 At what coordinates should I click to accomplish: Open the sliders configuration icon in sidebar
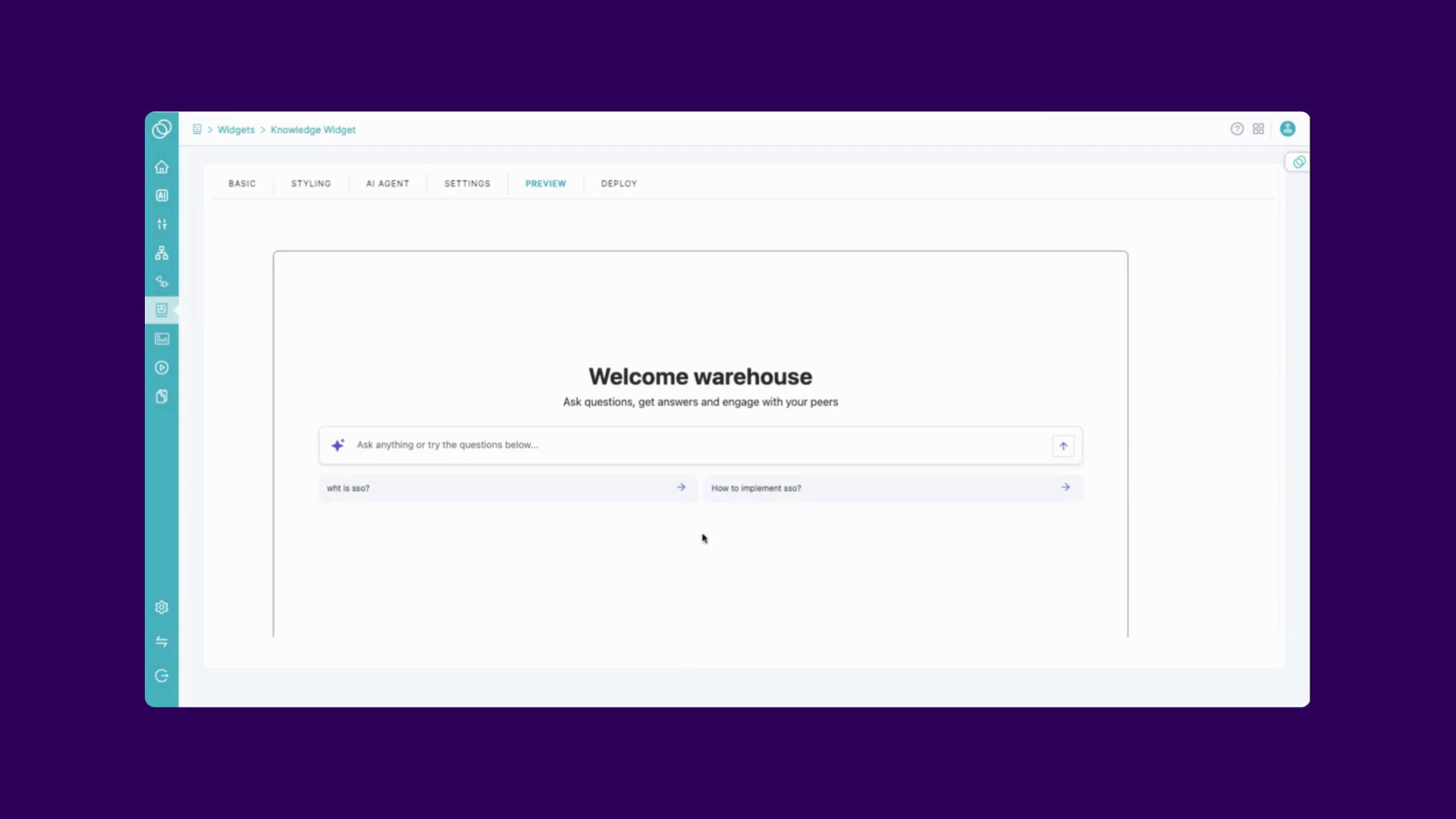[162, 224]
